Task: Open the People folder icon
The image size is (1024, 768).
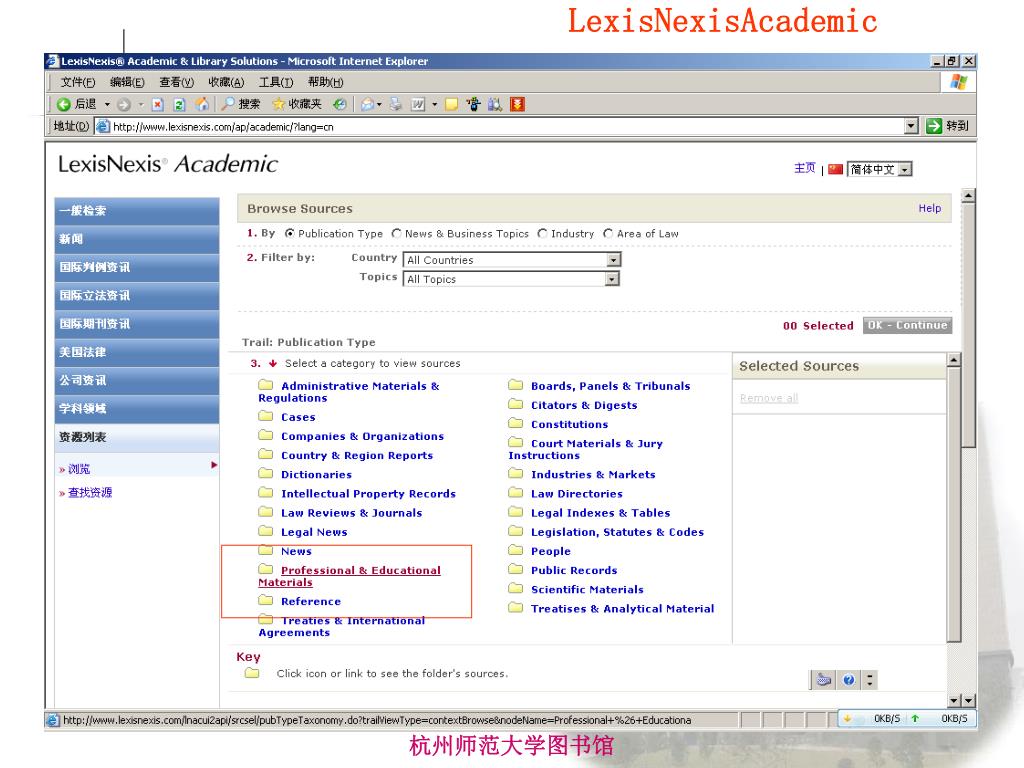Action: [515, 551]
